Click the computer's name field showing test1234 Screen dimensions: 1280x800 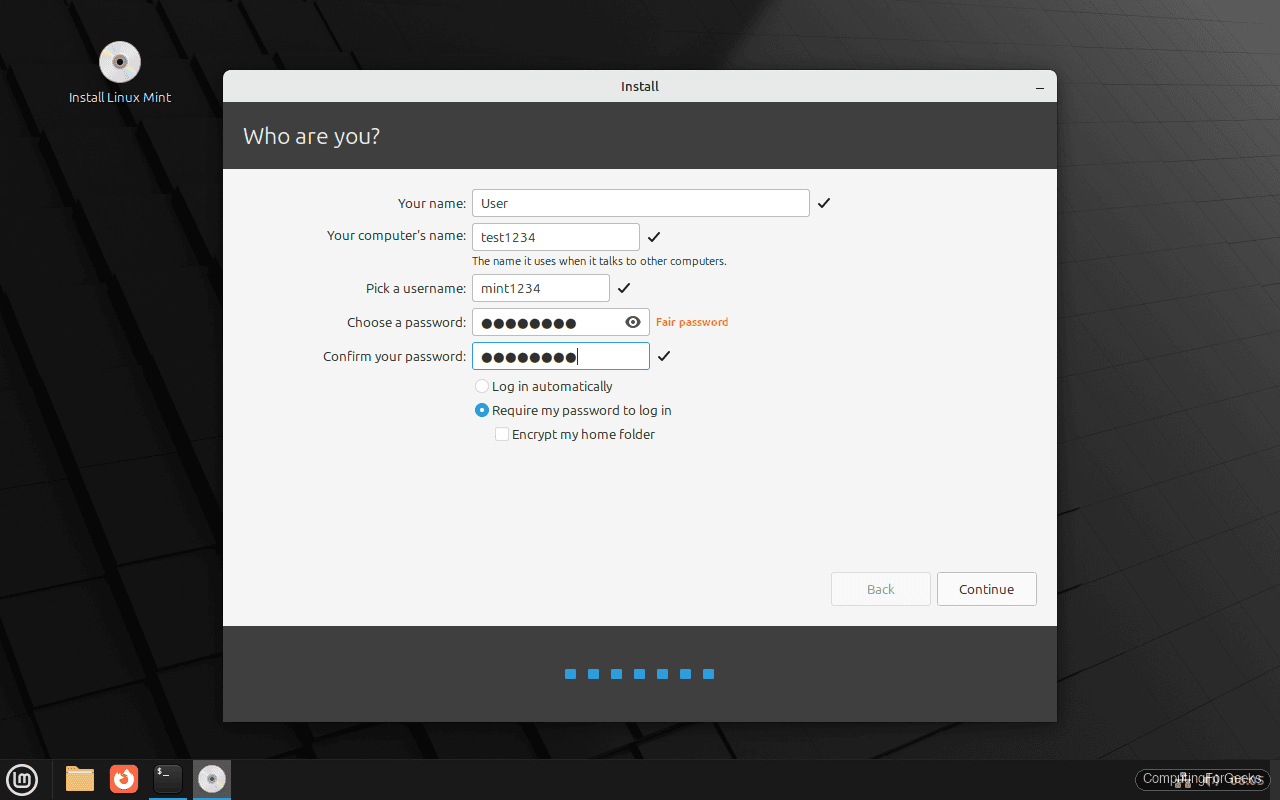(x=555, y=237)
